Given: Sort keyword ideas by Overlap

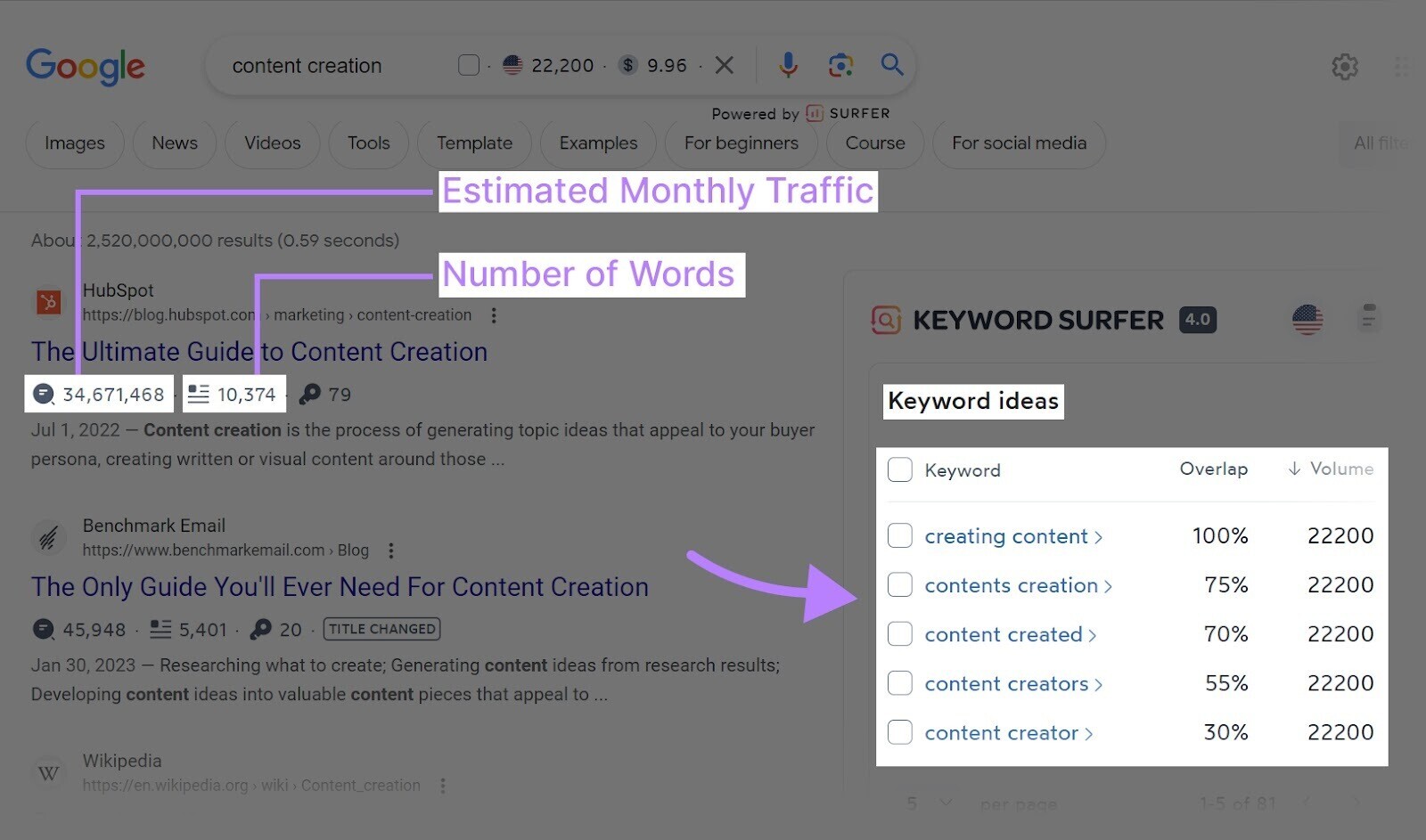Looking at the screenshot, I should pos(1214,469).
